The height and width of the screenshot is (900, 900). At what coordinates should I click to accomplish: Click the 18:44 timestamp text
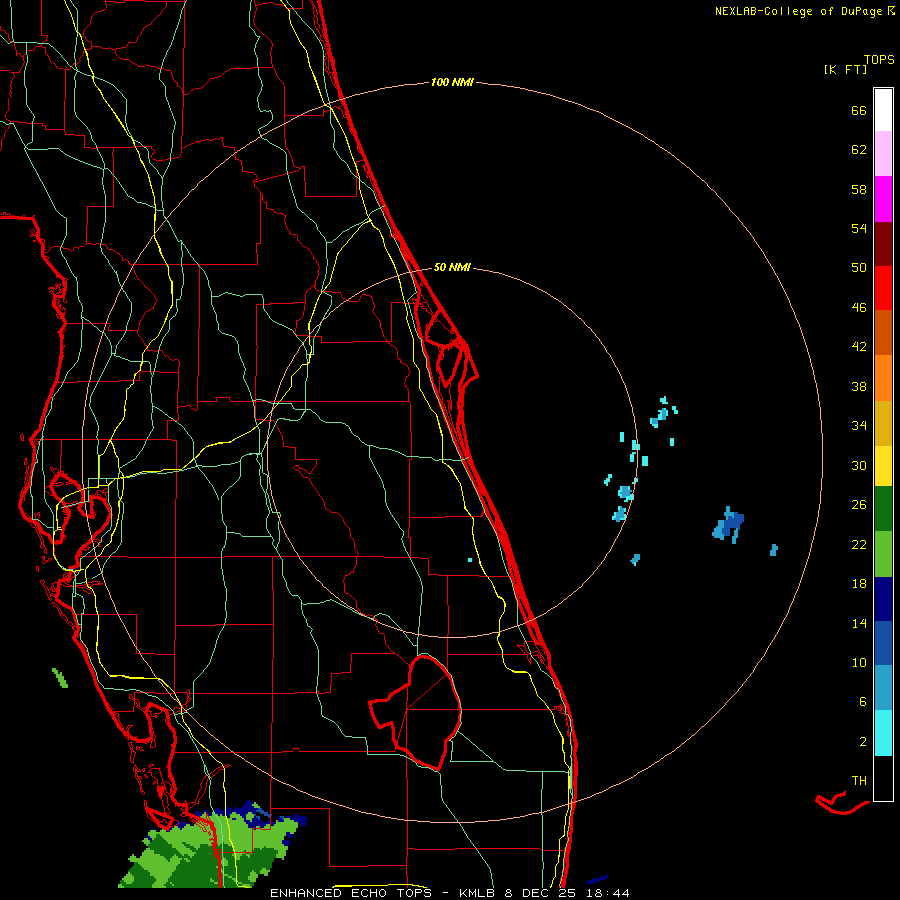coord(608,893)
